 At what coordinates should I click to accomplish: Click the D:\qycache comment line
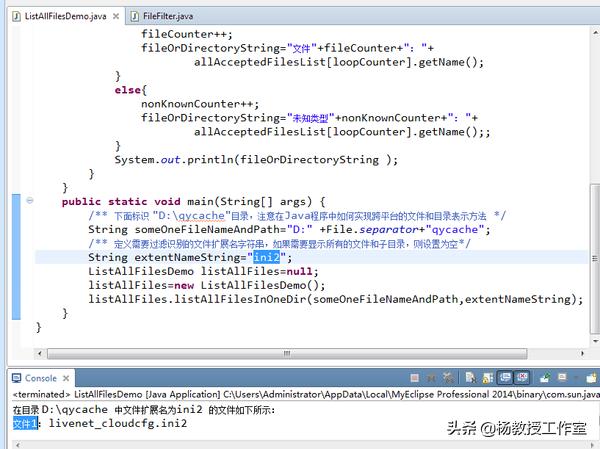297,216
